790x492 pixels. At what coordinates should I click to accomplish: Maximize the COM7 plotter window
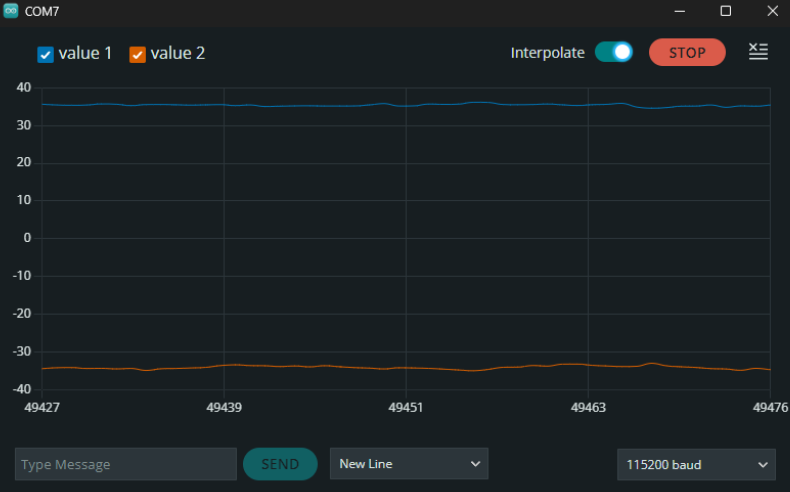[726, 11]
